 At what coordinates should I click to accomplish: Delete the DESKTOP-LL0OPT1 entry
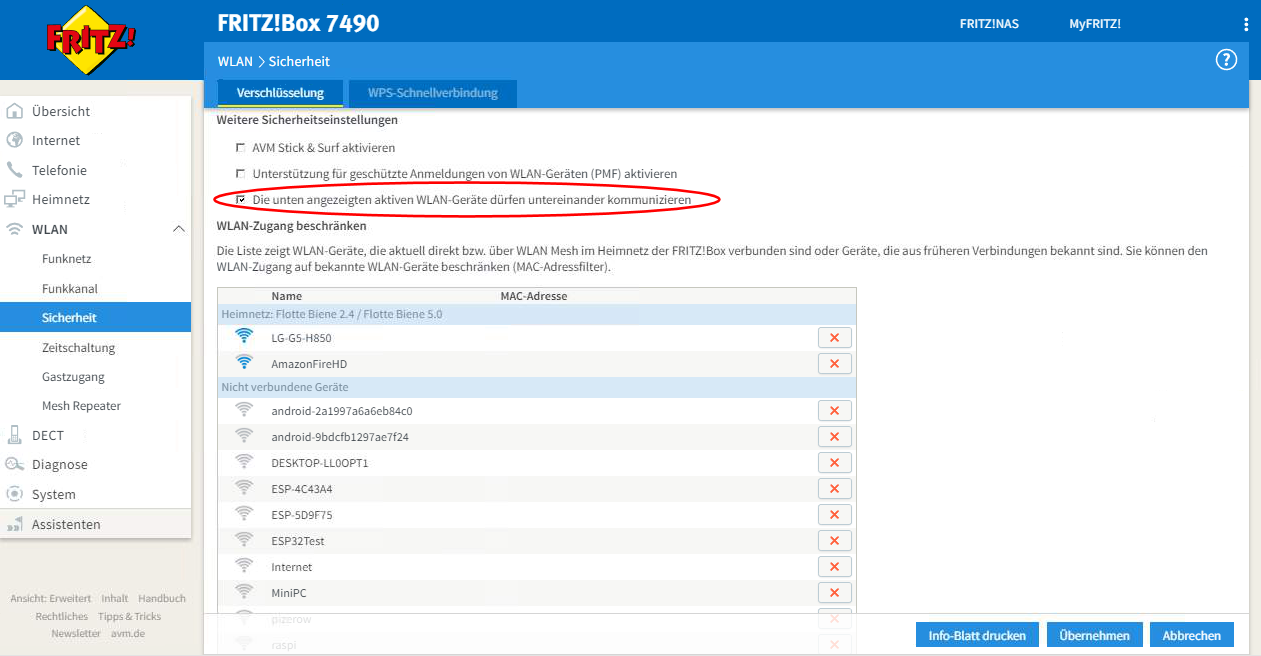[834, 463]
